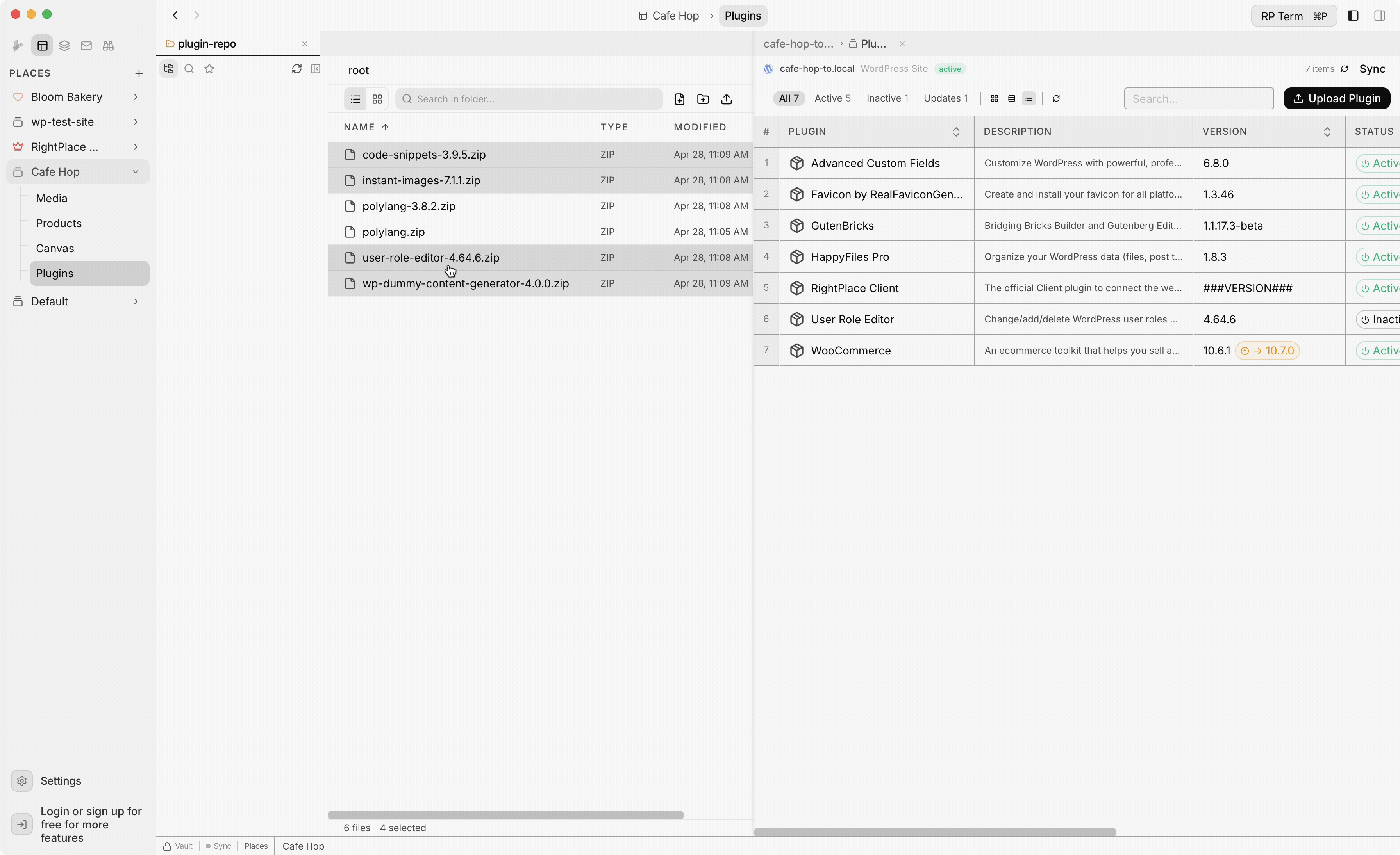Click horizontal scrollbar under file list

(505, 815)
